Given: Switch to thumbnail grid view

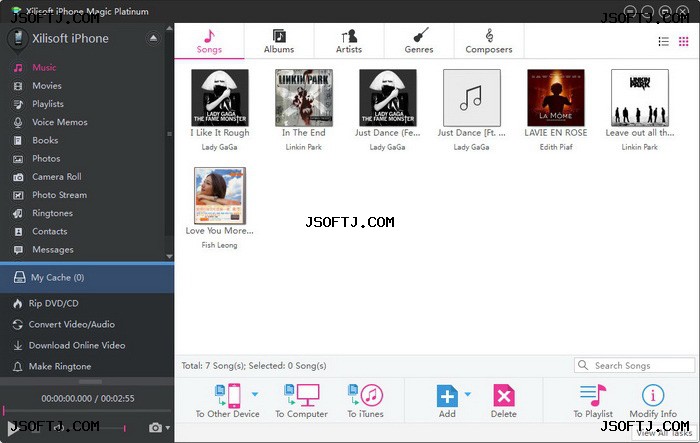Looking at the screenshot, I should pyautogui.click(x=683, y=42).
